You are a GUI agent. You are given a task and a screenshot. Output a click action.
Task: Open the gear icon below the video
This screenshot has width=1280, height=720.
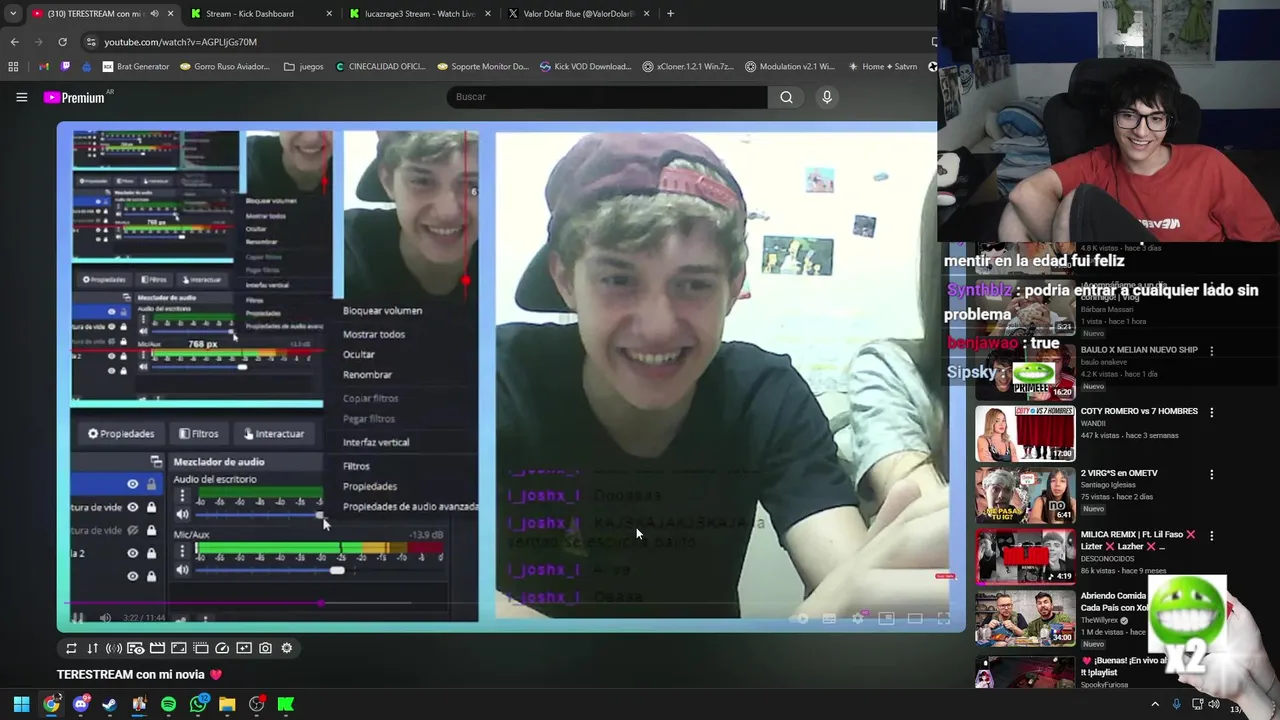[x=287, y=648]
